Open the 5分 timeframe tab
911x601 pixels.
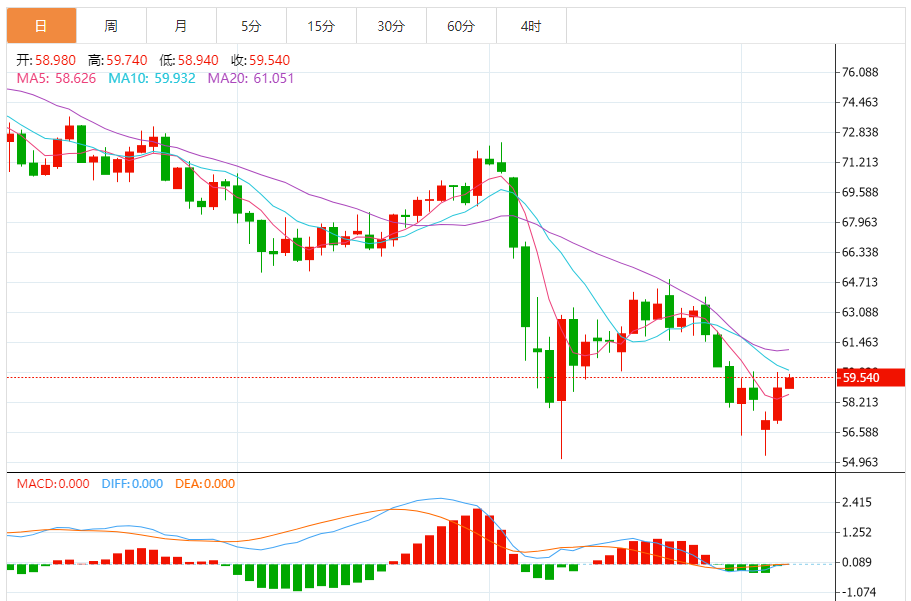[251, 26]
